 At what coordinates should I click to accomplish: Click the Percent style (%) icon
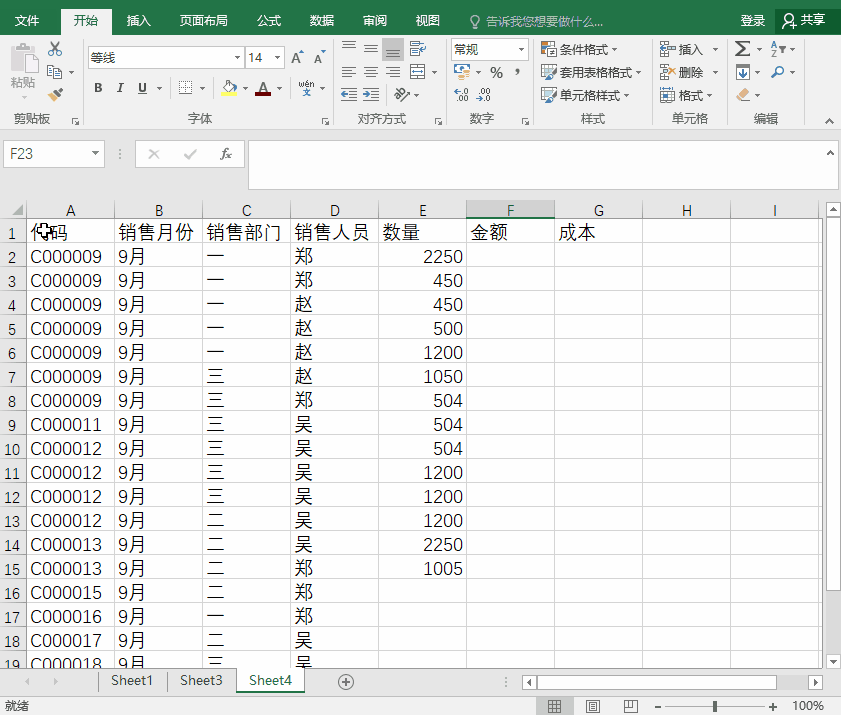tap(496, 73)
